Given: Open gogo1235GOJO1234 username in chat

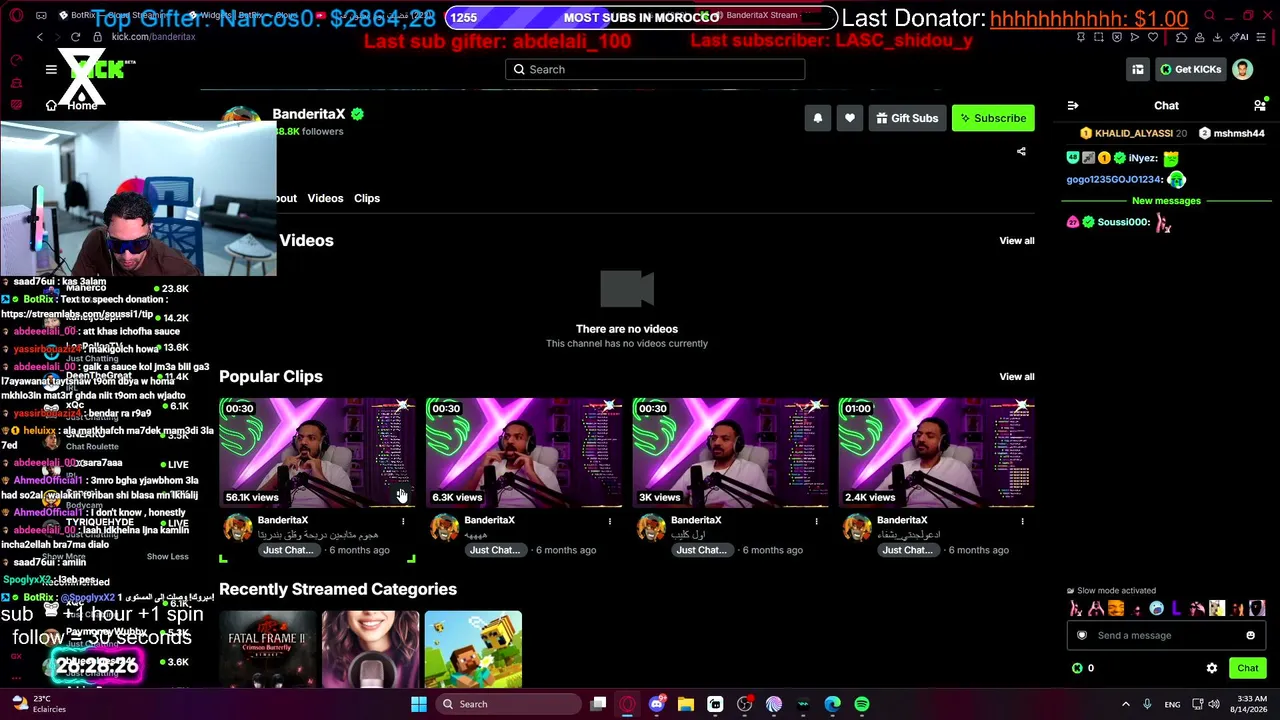Looking at the screenshot, I should [1113, 180].
